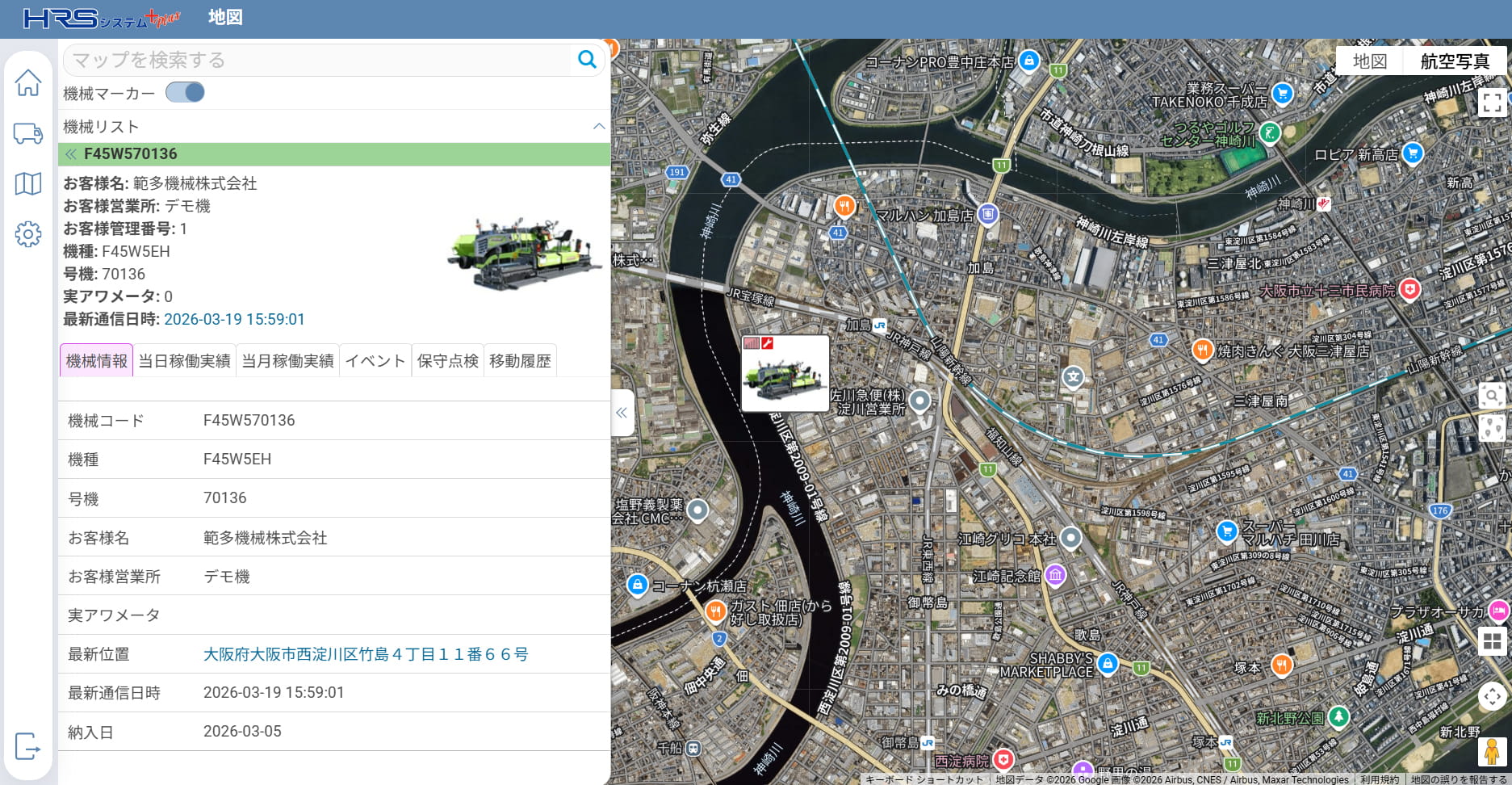1512x785 pixels.
Task: Select the Street View pegman
Action: tap(1492, 751)
